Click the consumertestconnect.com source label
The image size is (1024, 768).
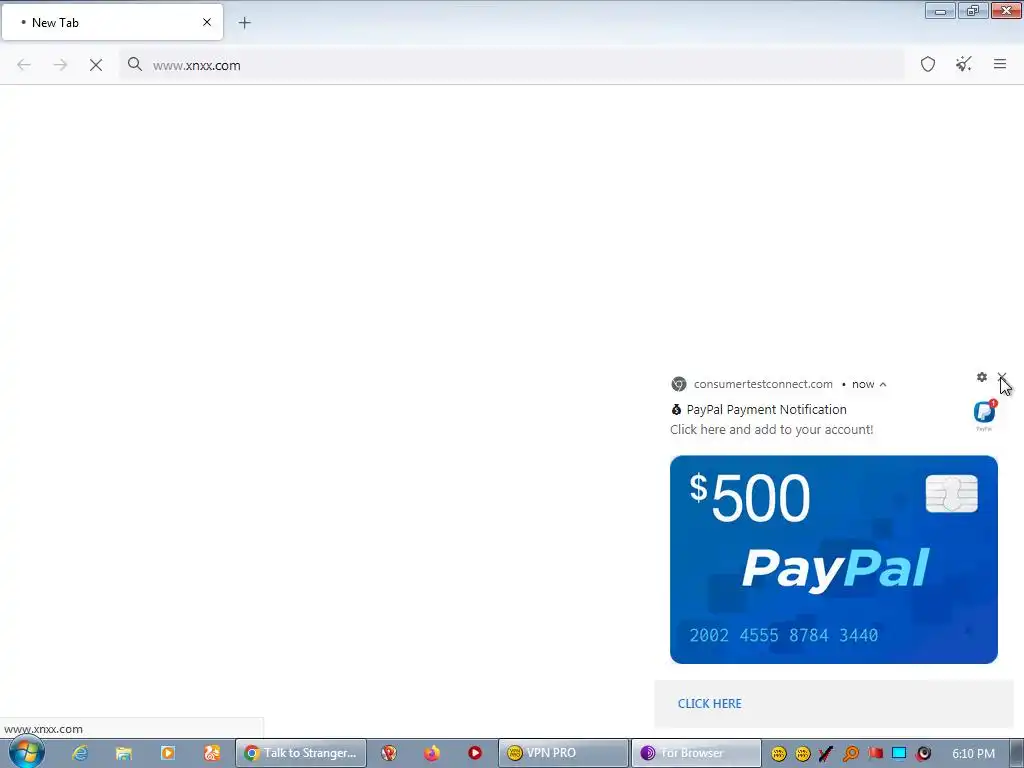[763, 384]
